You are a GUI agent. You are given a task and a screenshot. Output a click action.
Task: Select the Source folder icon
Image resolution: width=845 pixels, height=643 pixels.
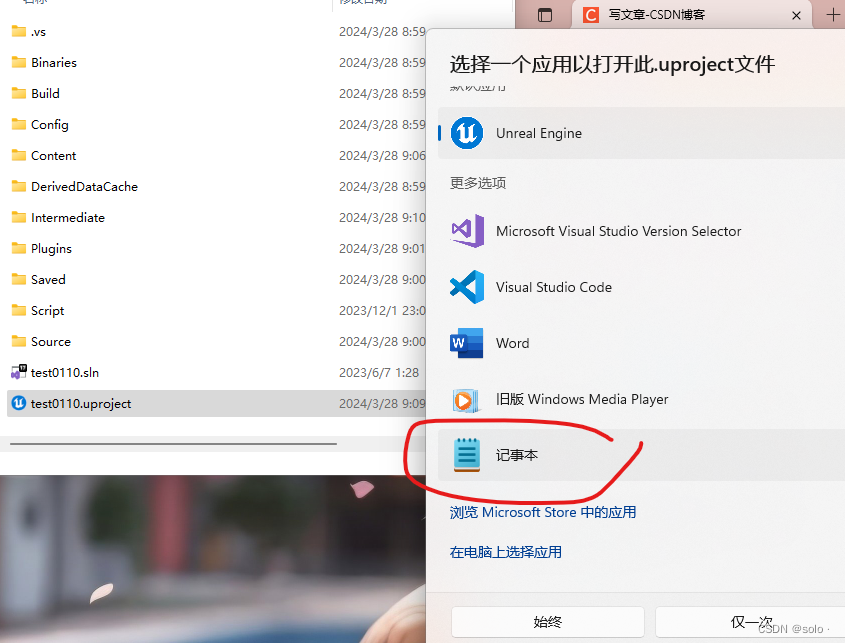click(19, 341)
